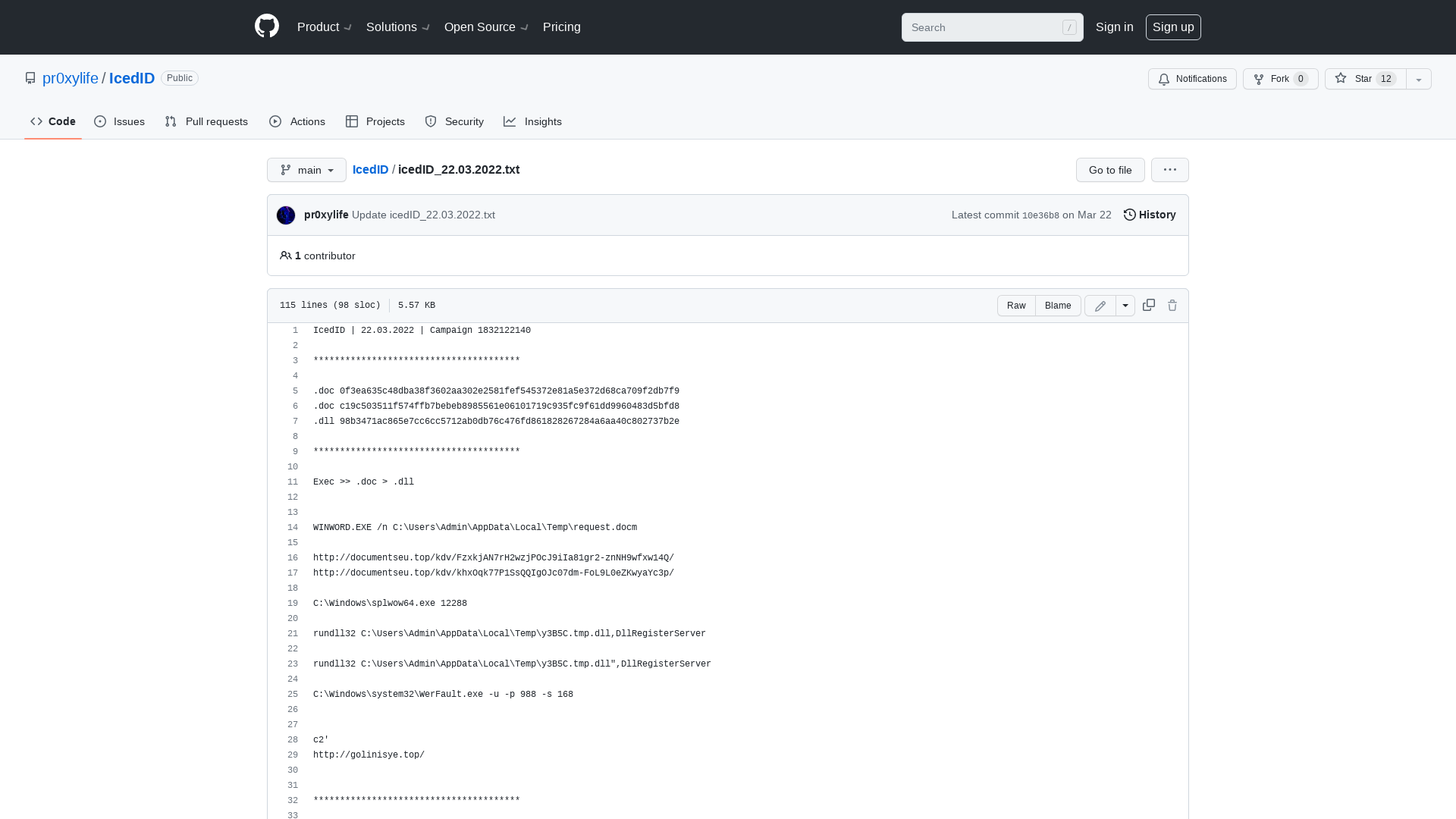
Task: Open pr0xylife commit author link
Action: pos(326,215)
